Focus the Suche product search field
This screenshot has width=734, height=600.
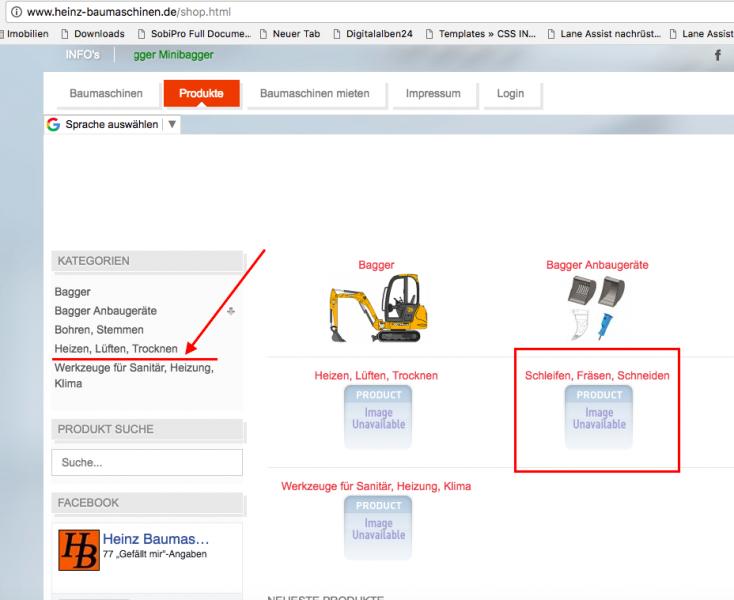click(x=146, y=463)
